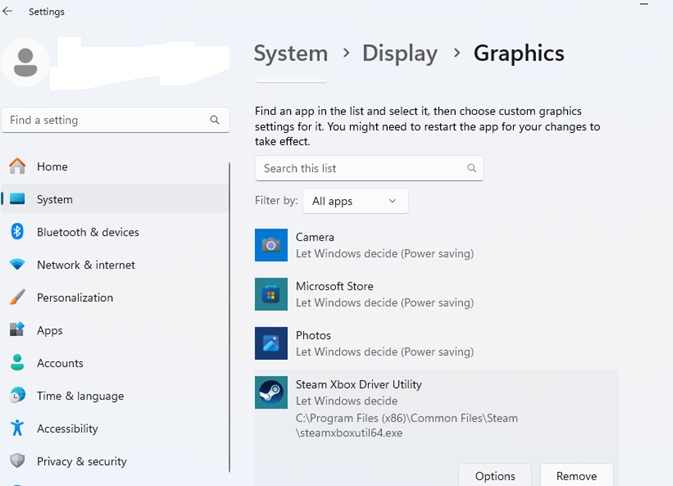Click the Search this list field
673x486 pixels.
(x=360, y=168)
